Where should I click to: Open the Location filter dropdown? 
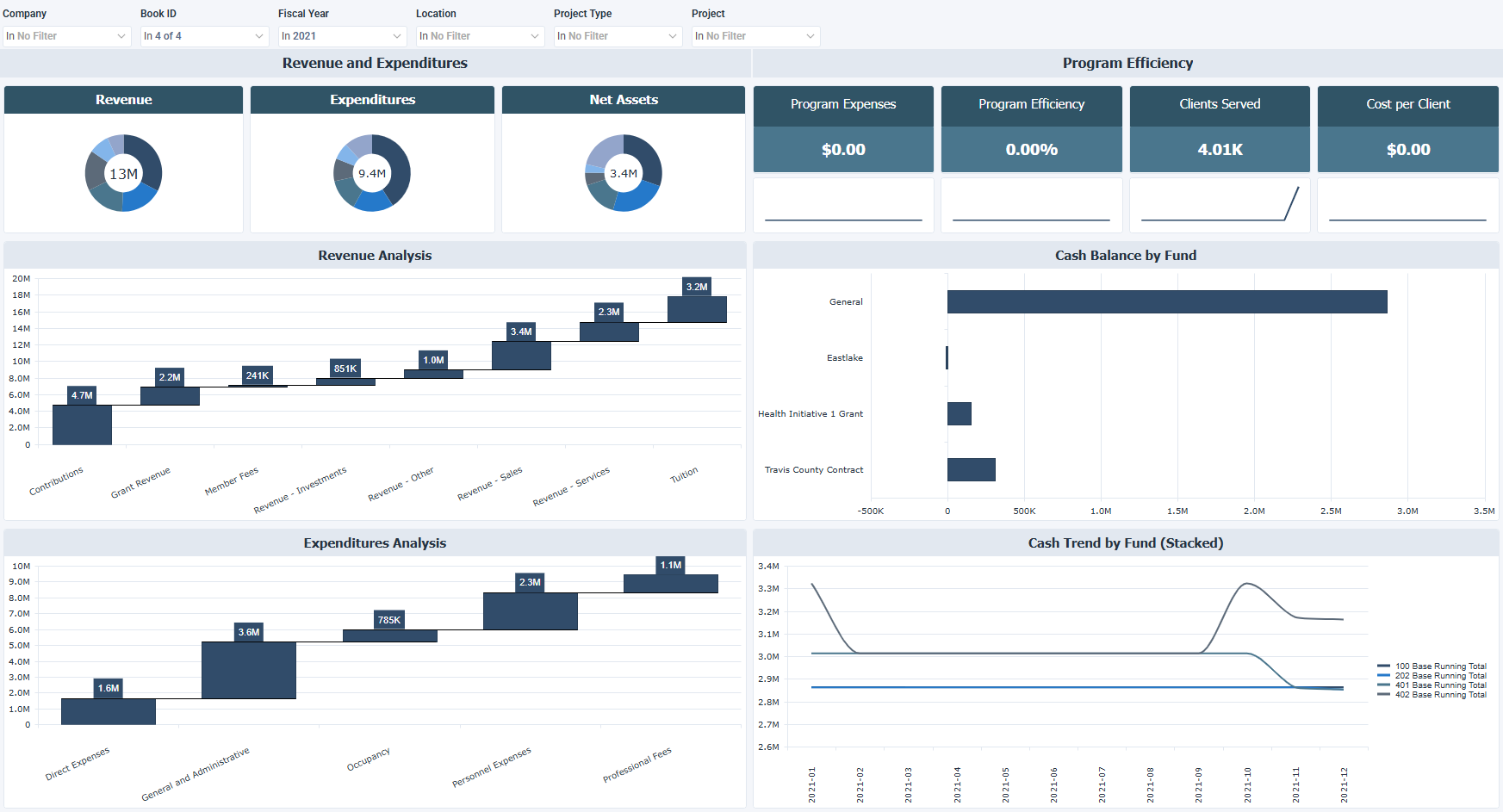pos(480,36)
